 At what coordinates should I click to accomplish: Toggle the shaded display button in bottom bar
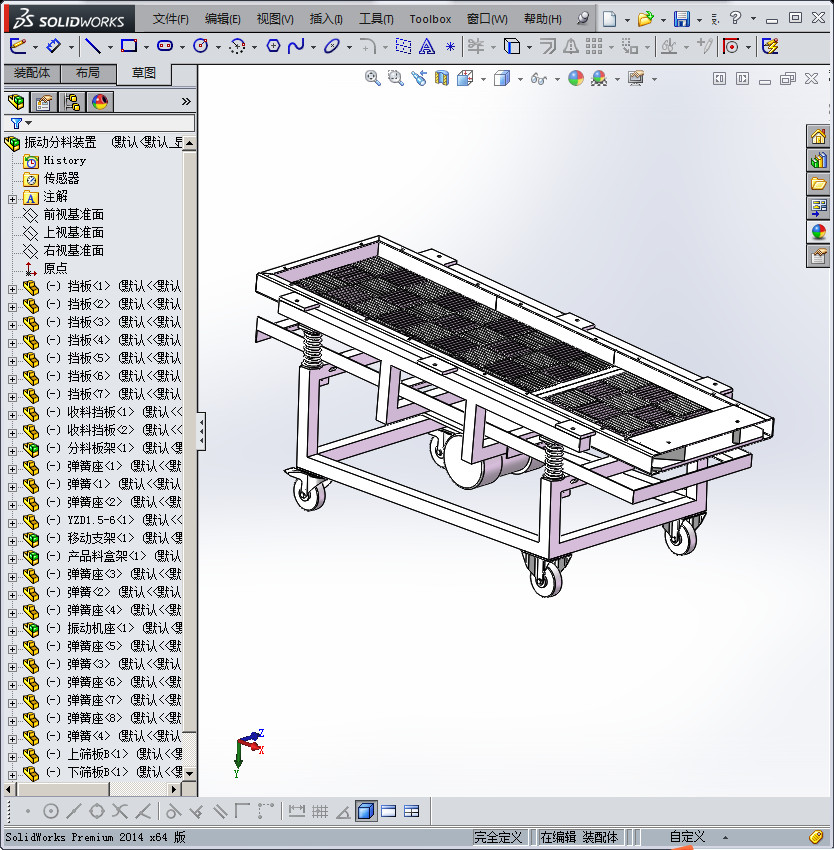[x=366, y=811]
